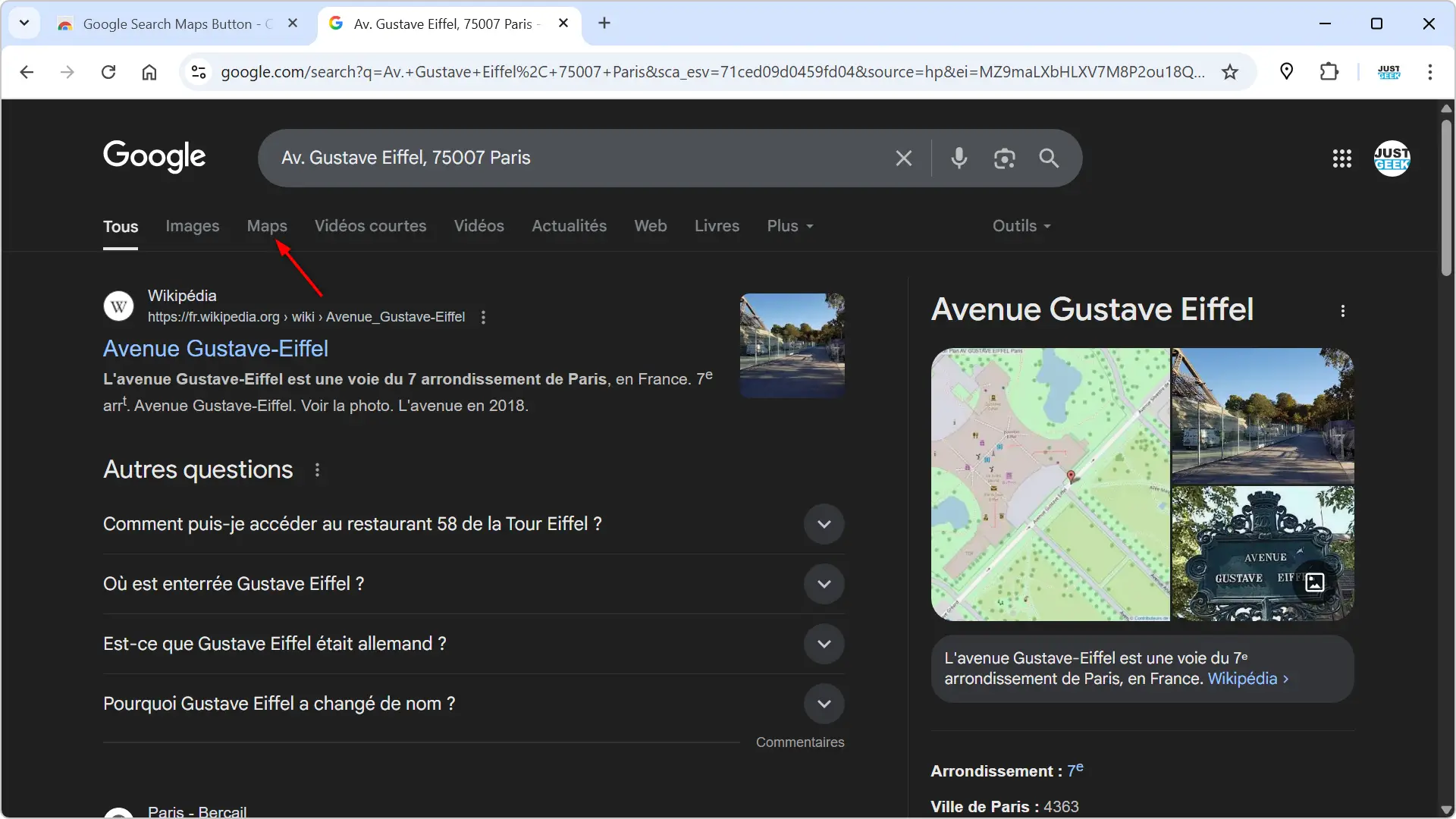Open knowledge panel more options menu
This screenshot has width=1456, height=819.
[1343, 311]
